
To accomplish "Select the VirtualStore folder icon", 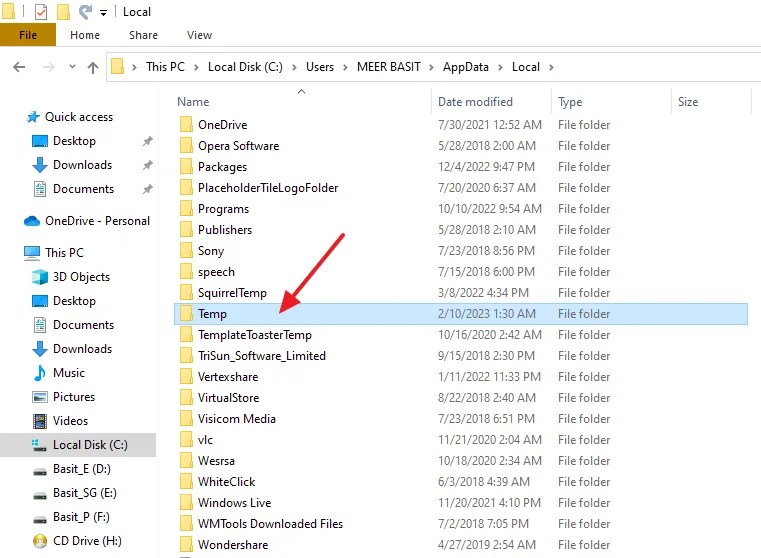I will point(186,397).
